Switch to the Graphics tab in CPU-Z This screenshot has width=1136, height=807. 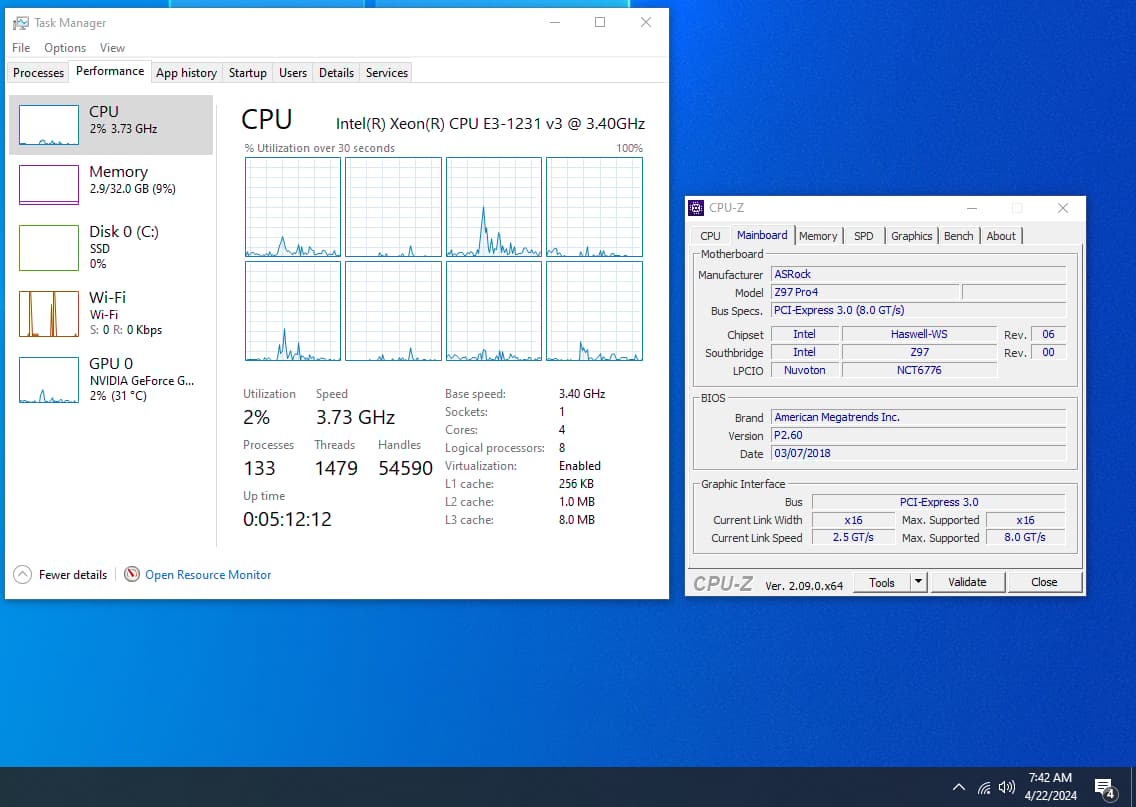911,236
